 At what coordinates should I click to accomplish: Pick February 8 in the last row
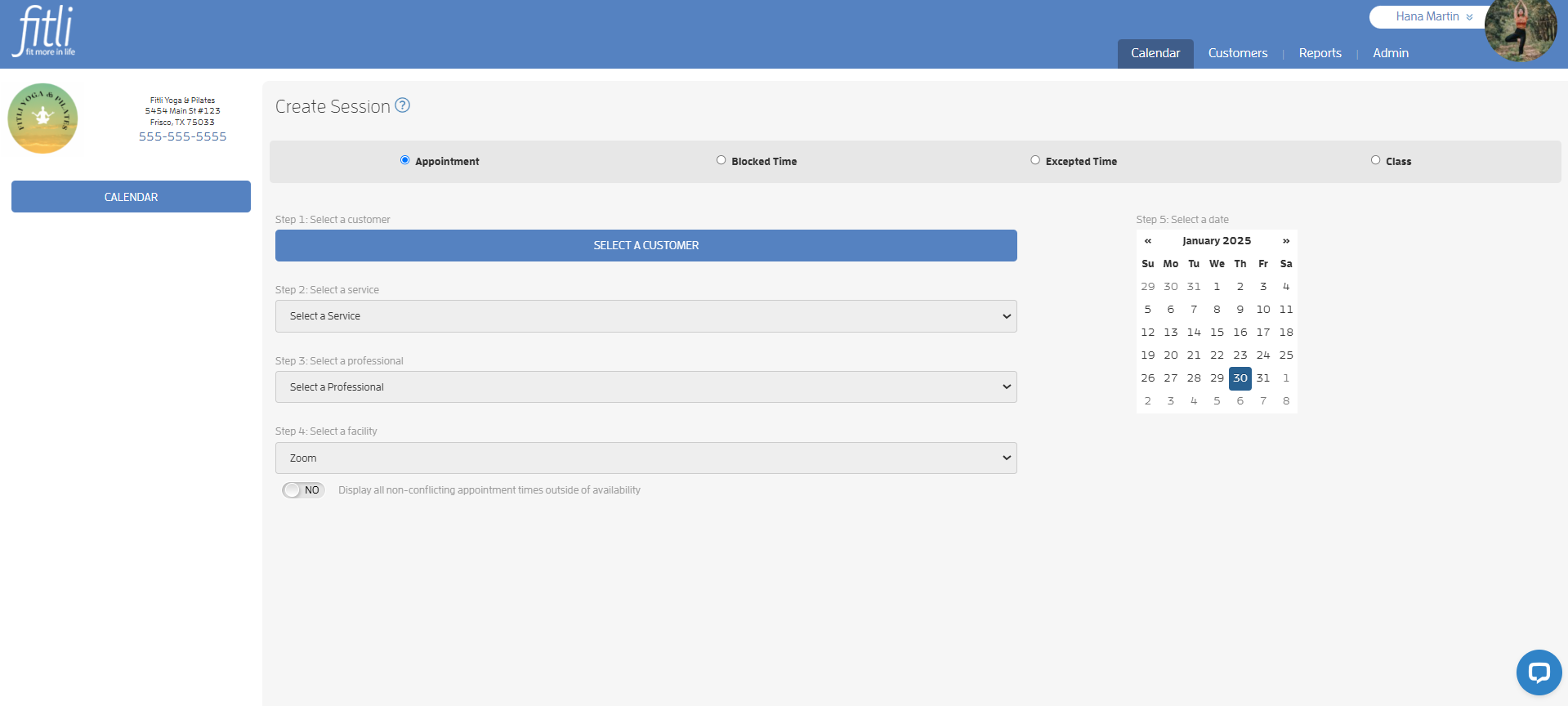(x=1286, y=401)
